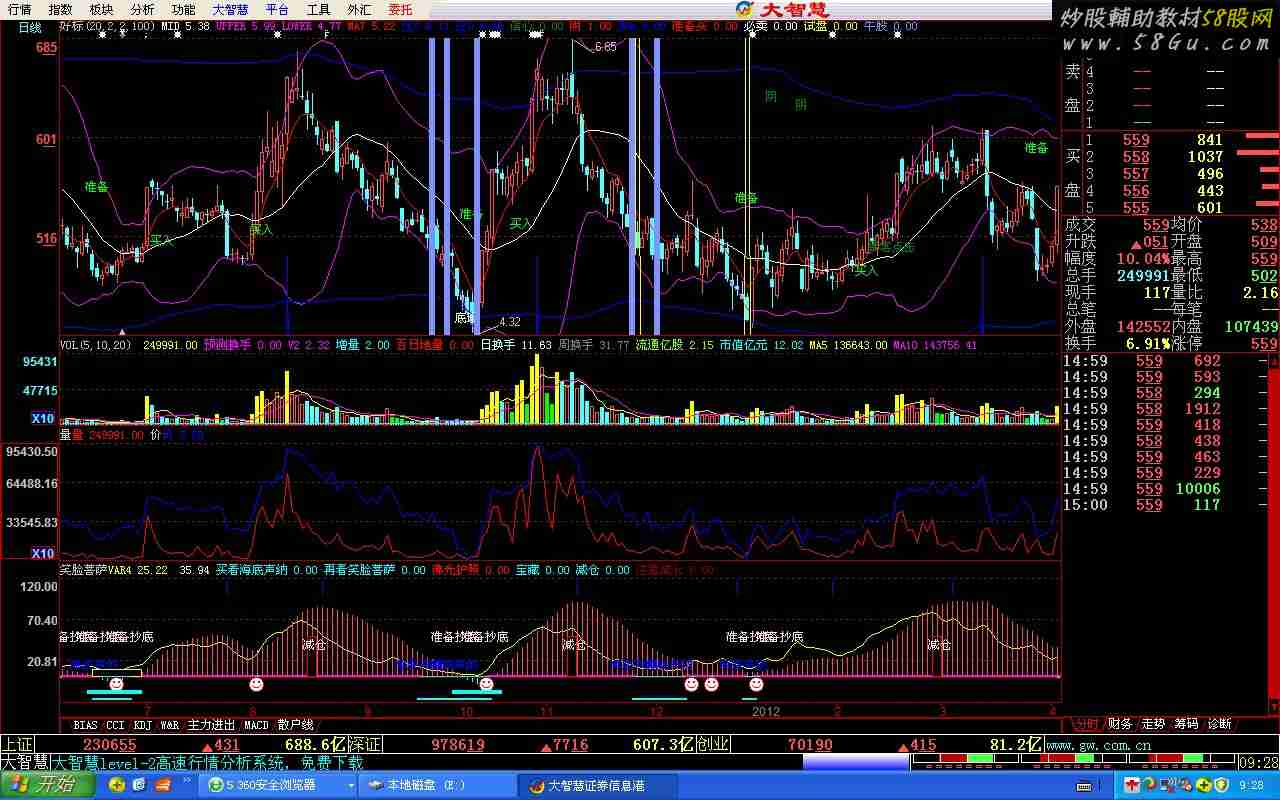Image resolution: width=1280 pixels, height=800 pixels.
Task: Open the 外汇 menu
Action: [359, 9]
